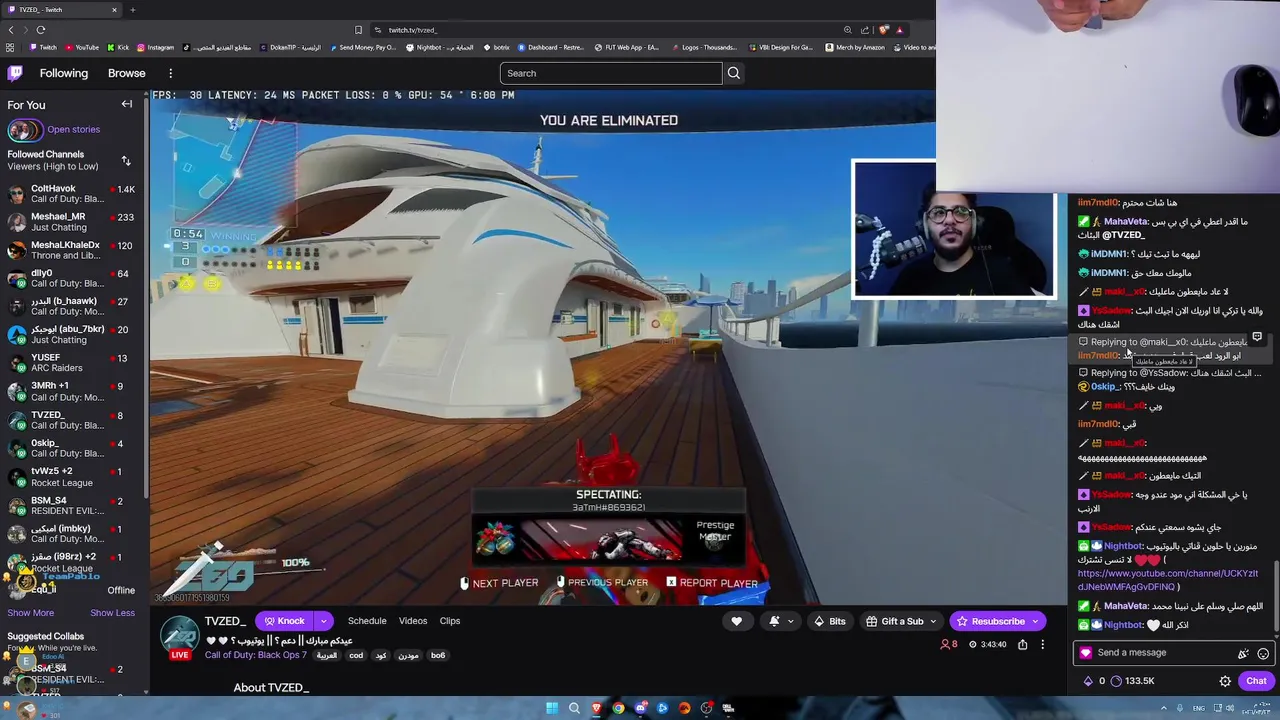Image resolution: width=1280 pixels, height=720 pixels.
Task: Open the Following page
Action: tap(64, 73)
